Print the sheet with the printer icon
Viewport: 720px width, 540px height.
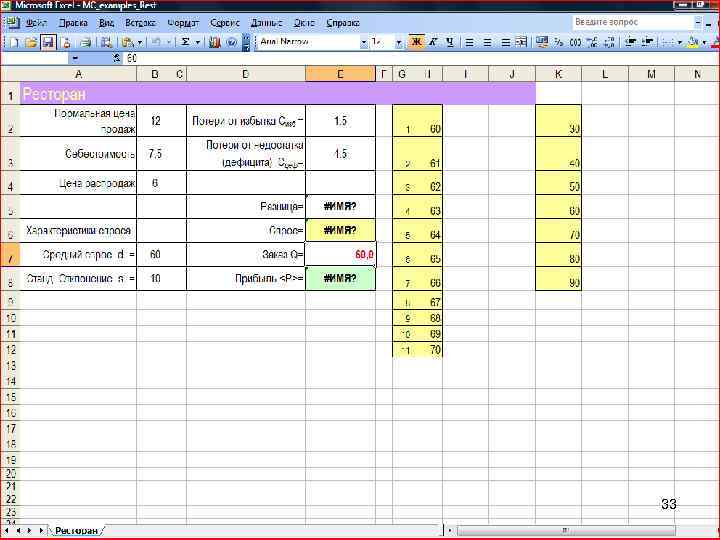click(86, 42)
